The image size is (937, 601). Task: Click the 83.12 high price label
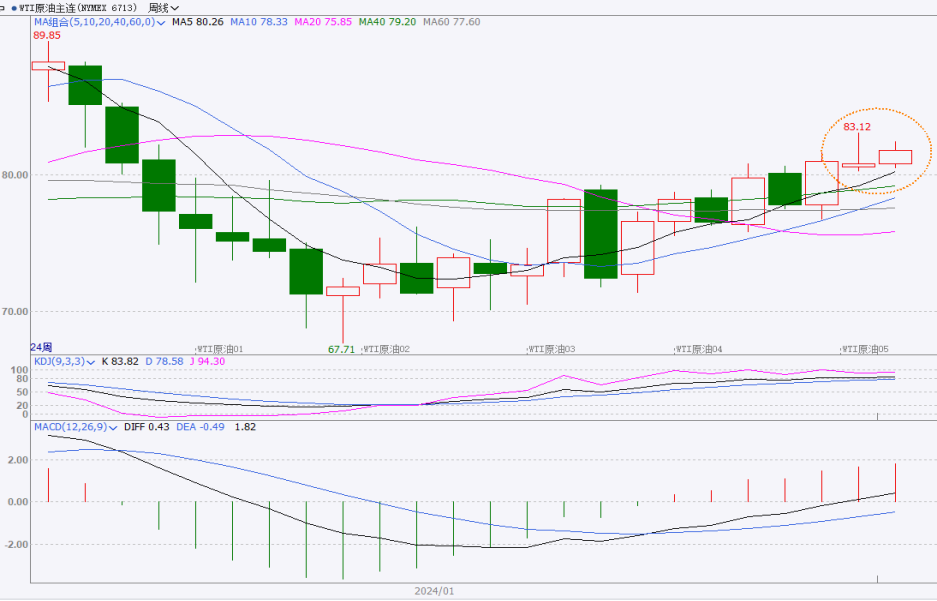point(857,127)
